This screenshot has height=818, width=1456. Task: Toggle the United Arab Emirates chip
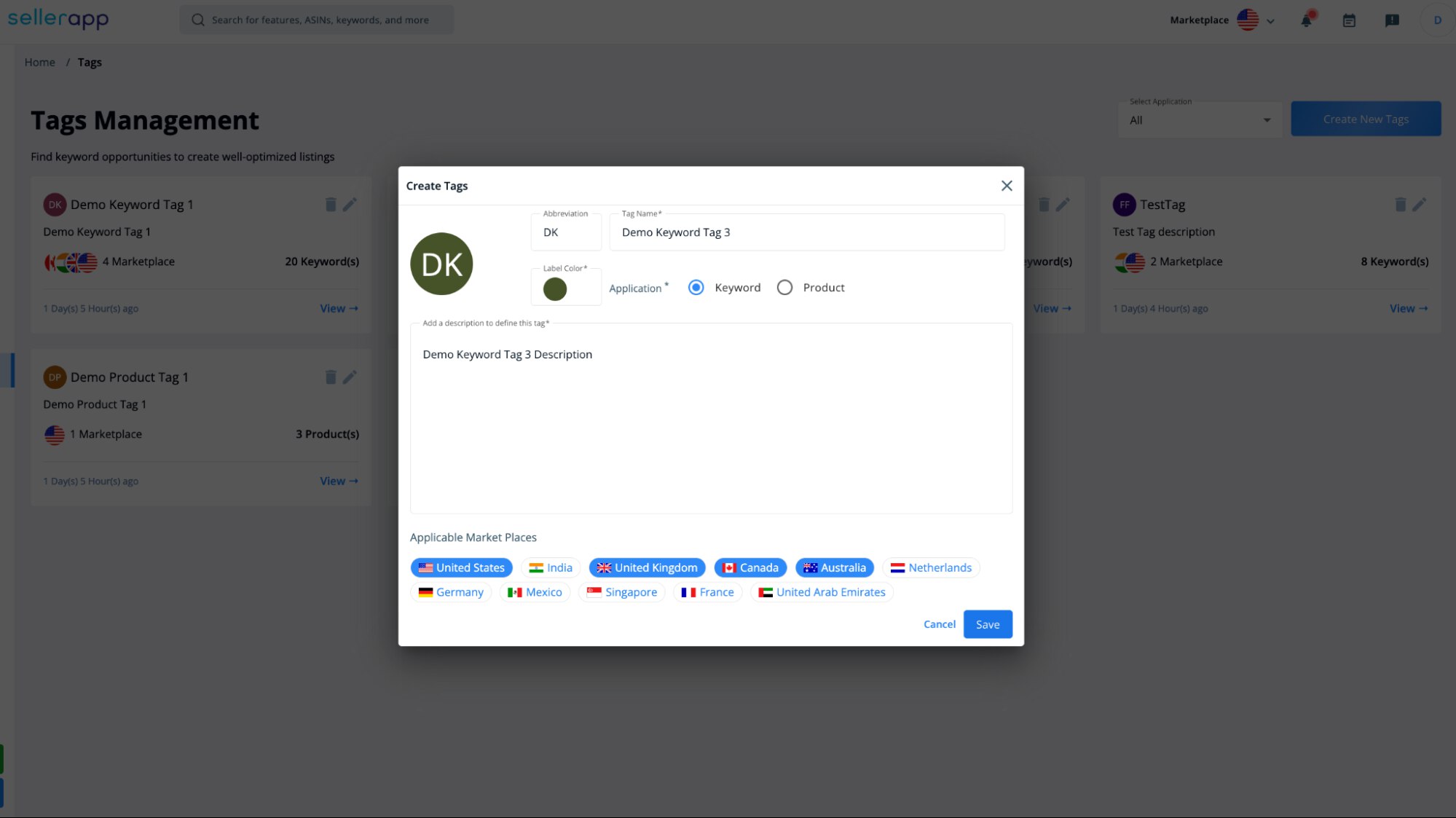(x=822, y=592)
